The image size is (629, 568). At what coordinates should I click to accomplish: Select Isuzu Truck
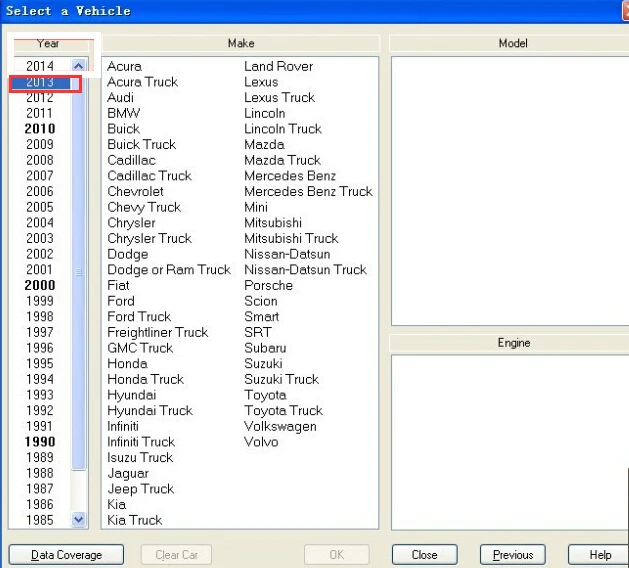(x=140, y=457)
